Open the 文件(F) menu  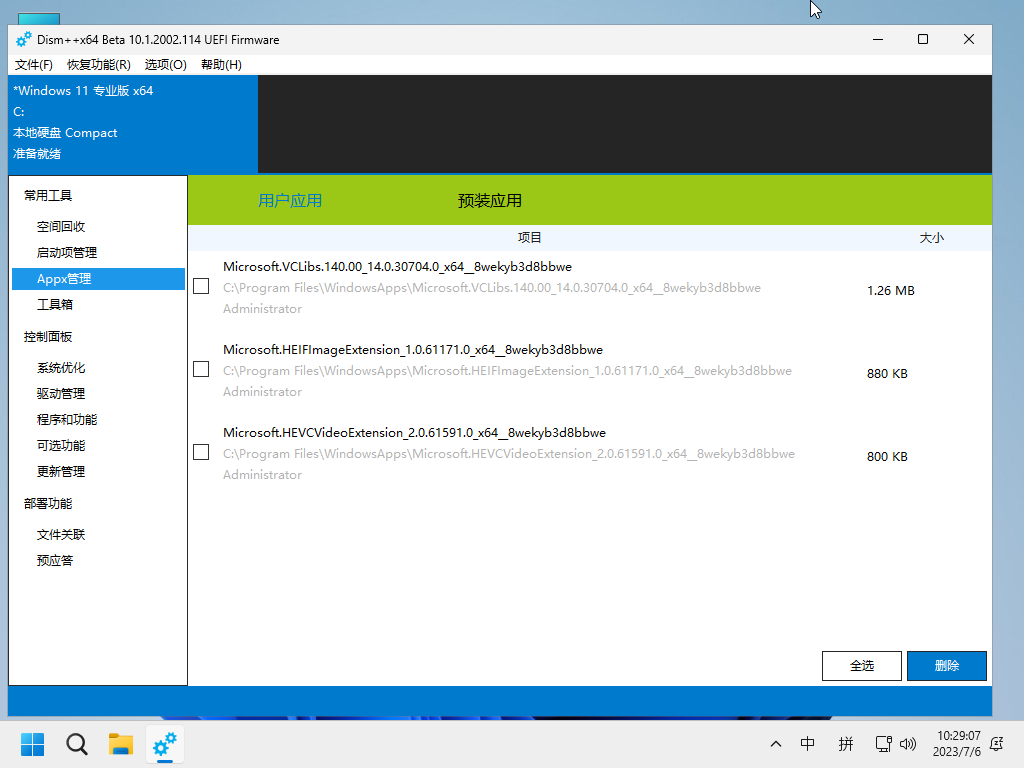(34, 65)
